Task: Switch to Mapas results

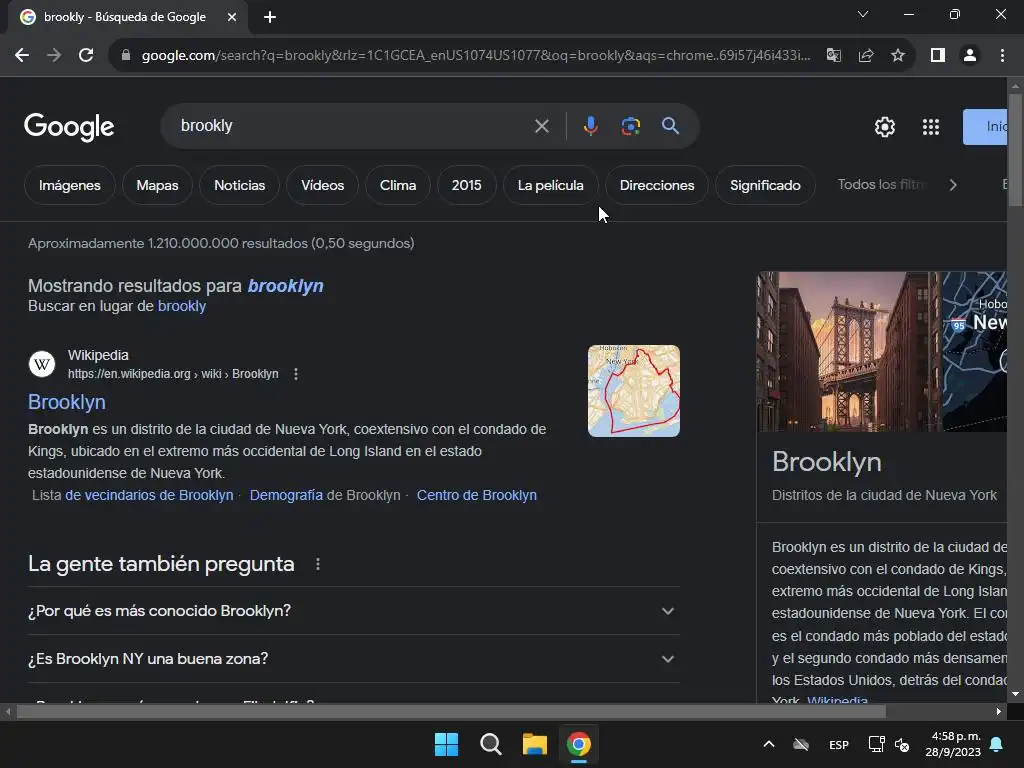Action: click(x=157, y=185)
